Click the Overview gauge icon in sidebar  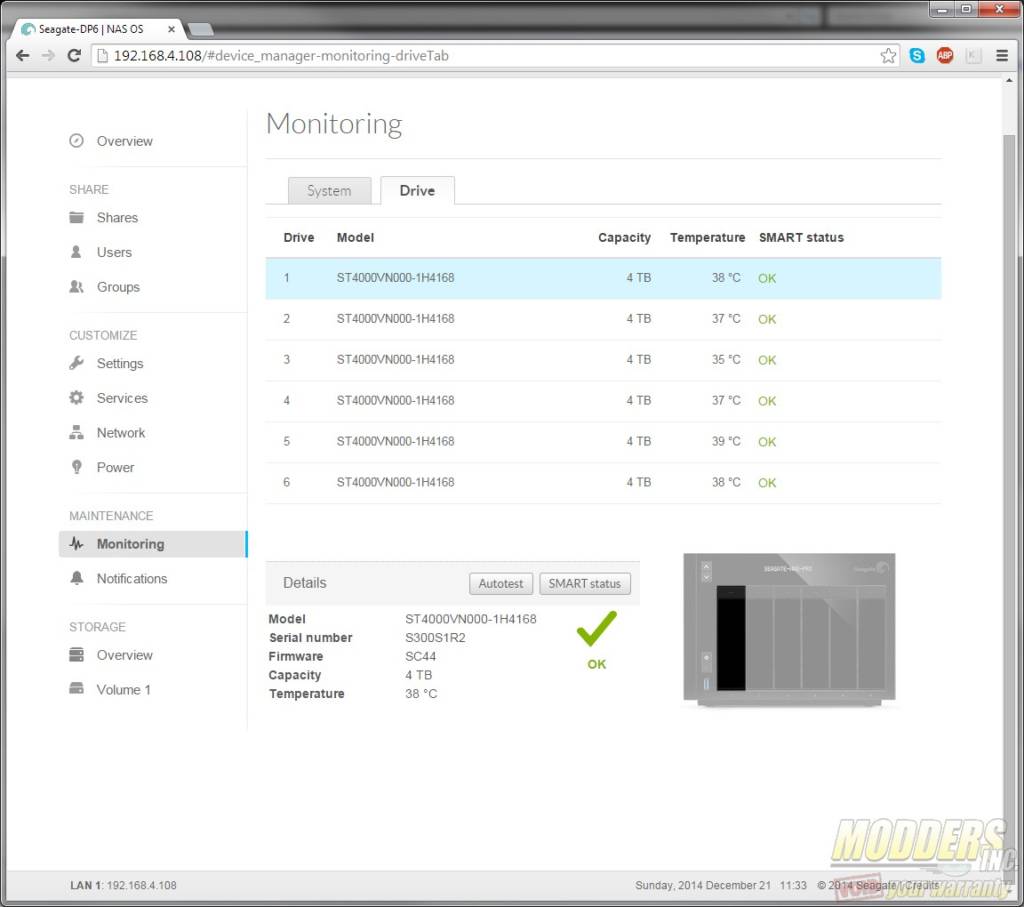[x=76, y=141]
